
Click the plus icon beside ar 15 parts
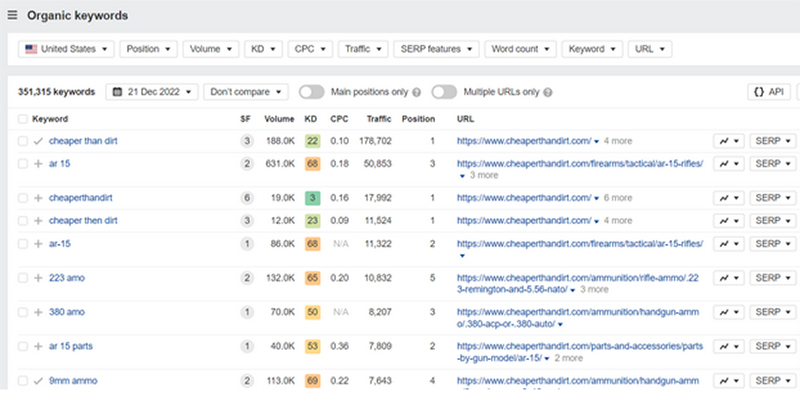[38, 346]
